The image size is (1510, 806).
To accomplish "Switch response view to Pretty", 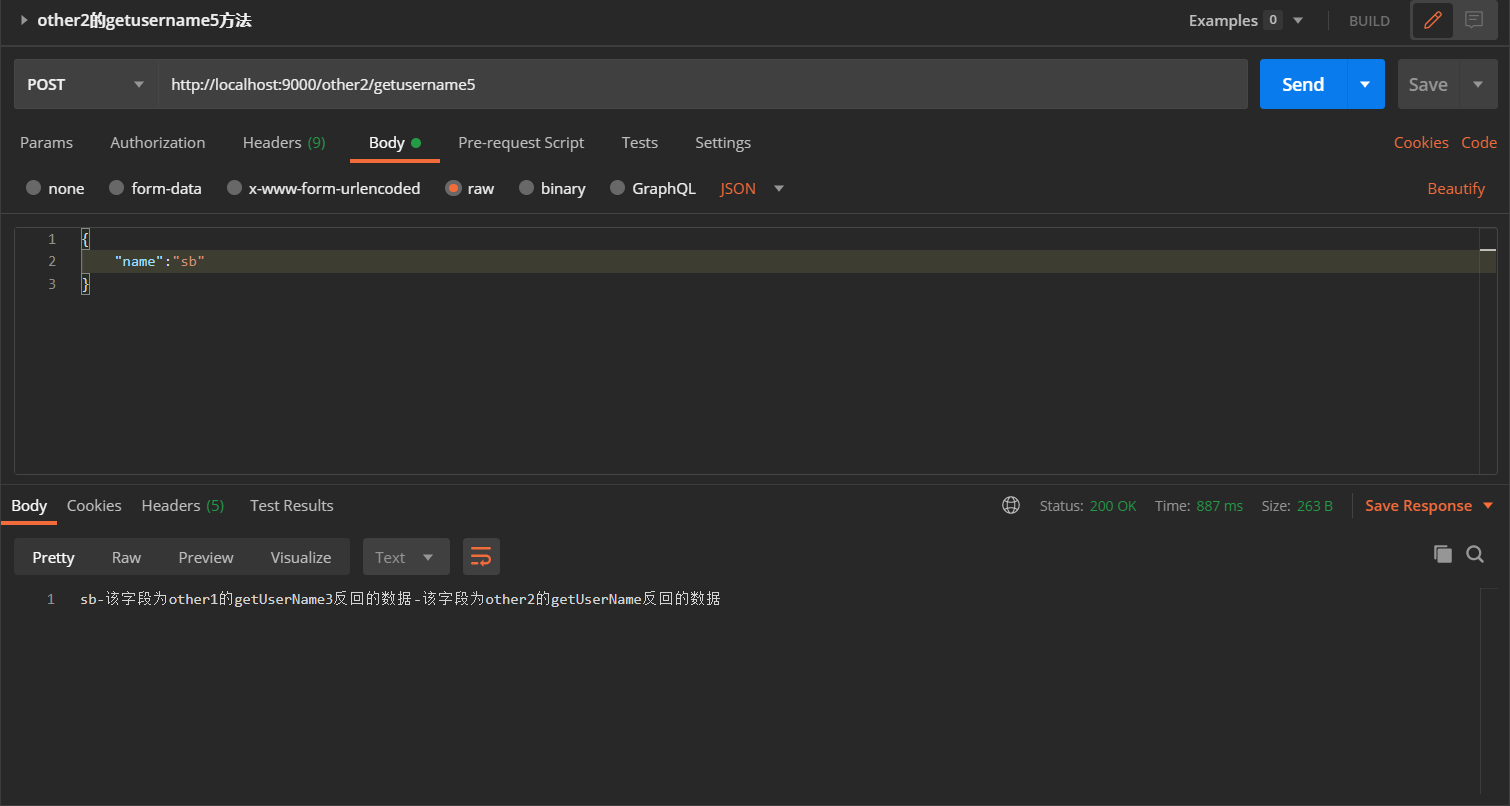I will pyautogui.click(x=53, y=557).
